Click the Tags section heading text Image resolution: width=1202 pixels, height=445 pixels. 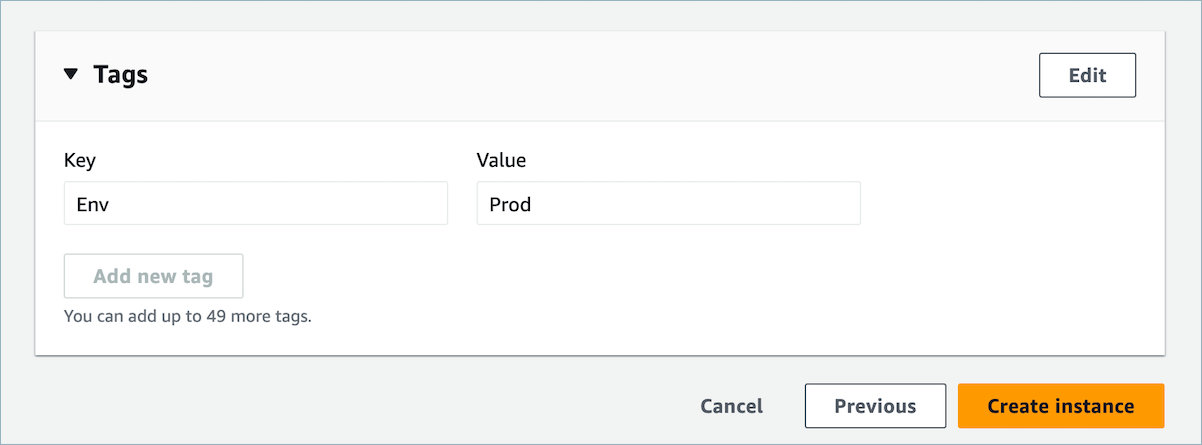click(x=121, y=75)
